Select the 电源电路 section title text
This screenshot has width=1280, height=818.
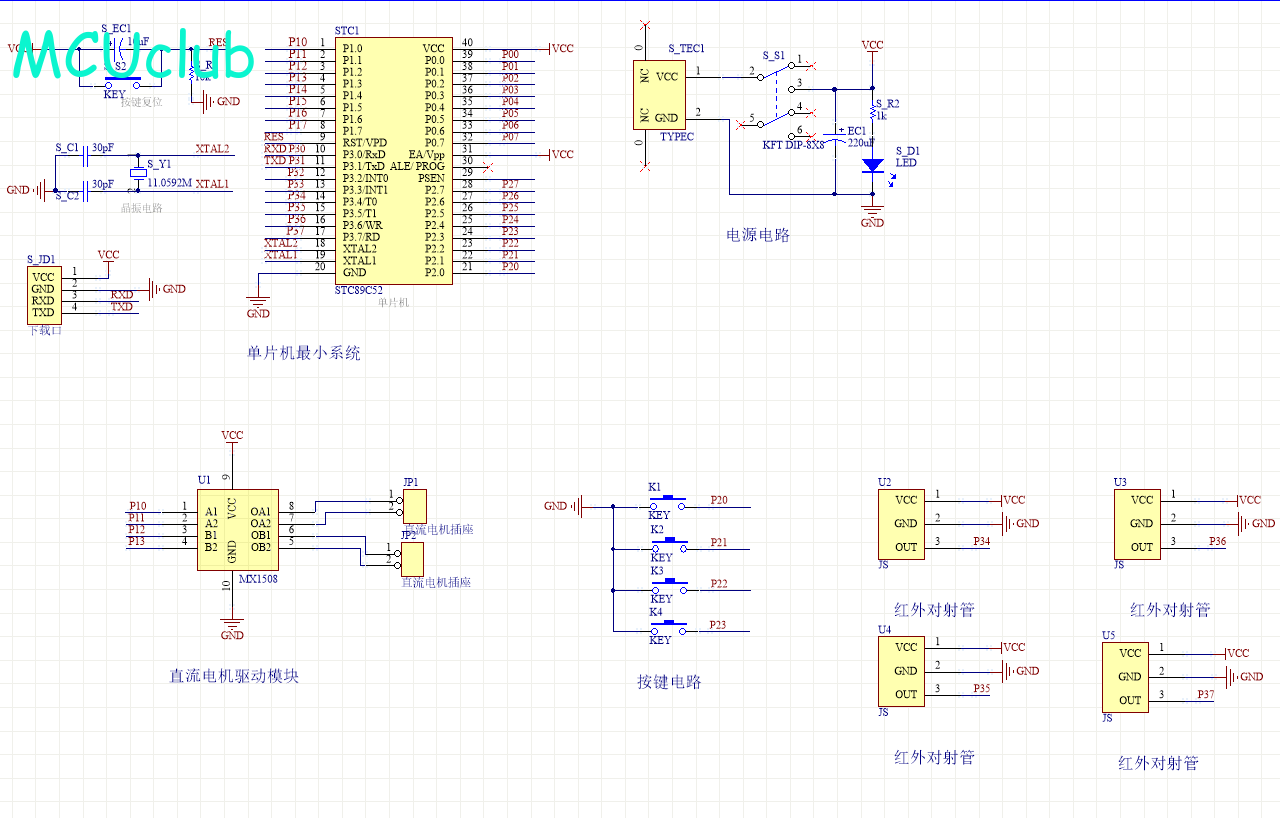pos(758,236)
